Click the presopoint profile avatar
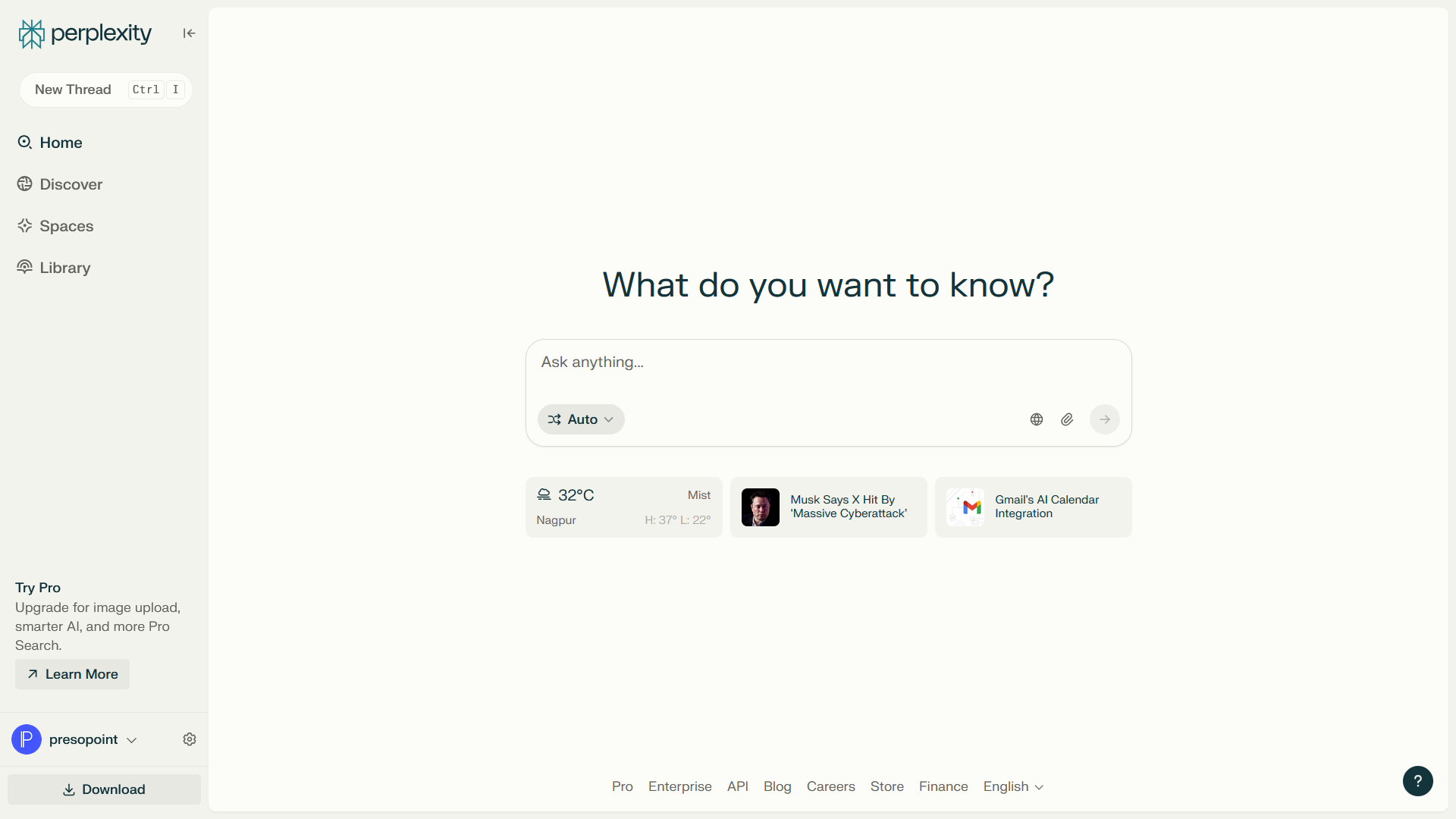Screen dimensions: 1456x819 click(x=27, y=739)
